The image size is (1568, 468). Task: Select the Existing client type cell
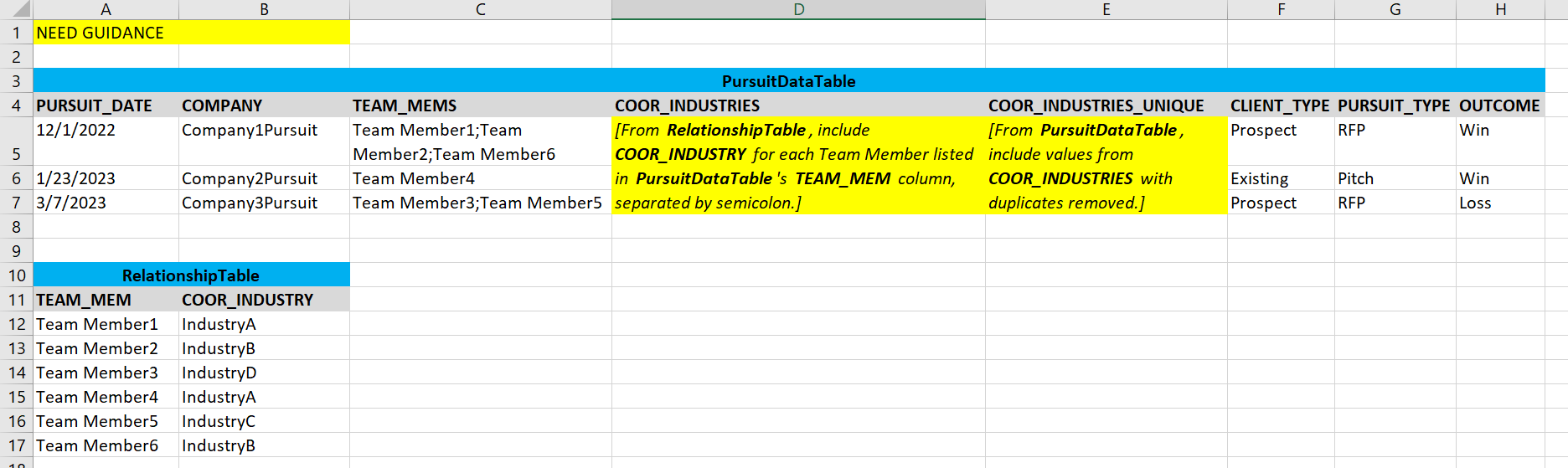point(1281,178)
